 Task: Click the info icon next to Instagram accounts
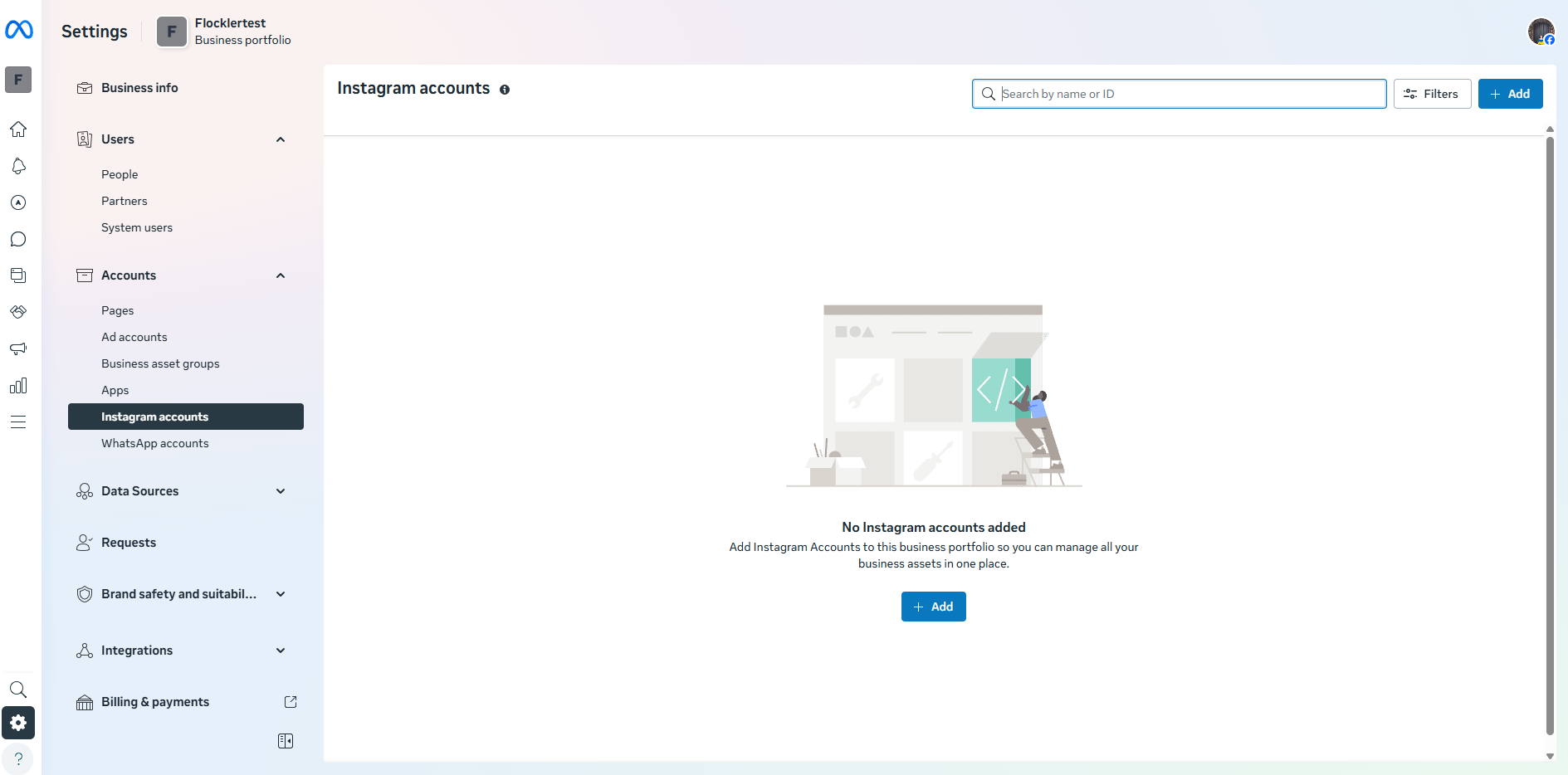[505, 90]
